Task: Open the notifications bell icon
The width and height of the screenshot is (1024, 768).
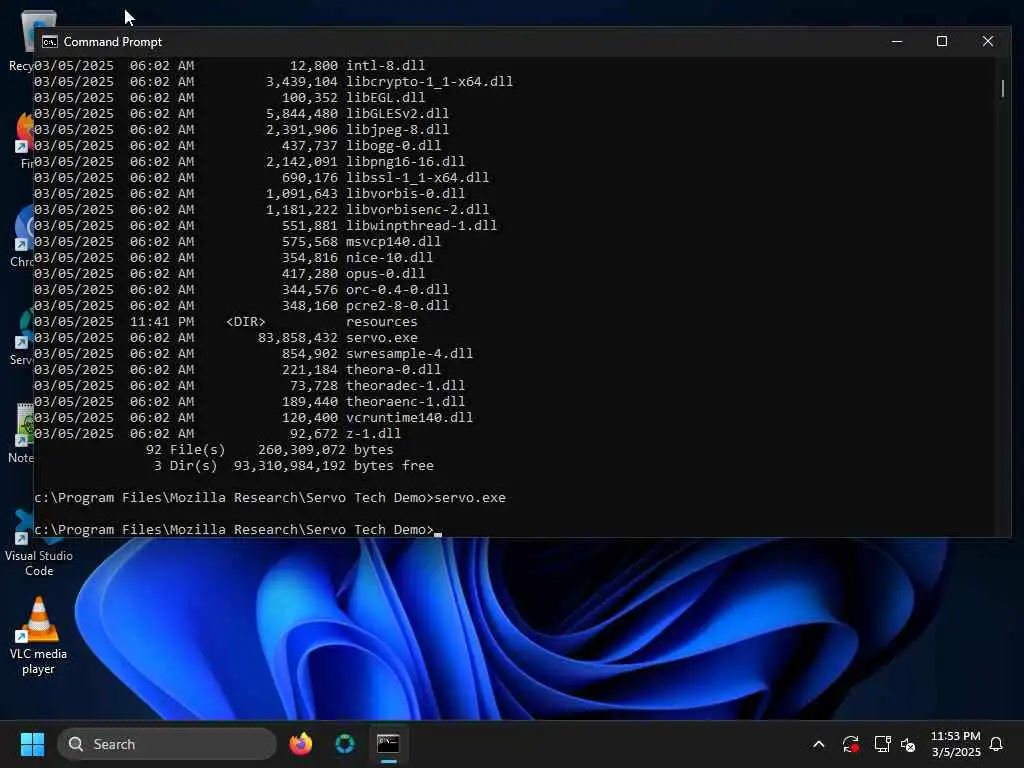Action: click(996, 744)
